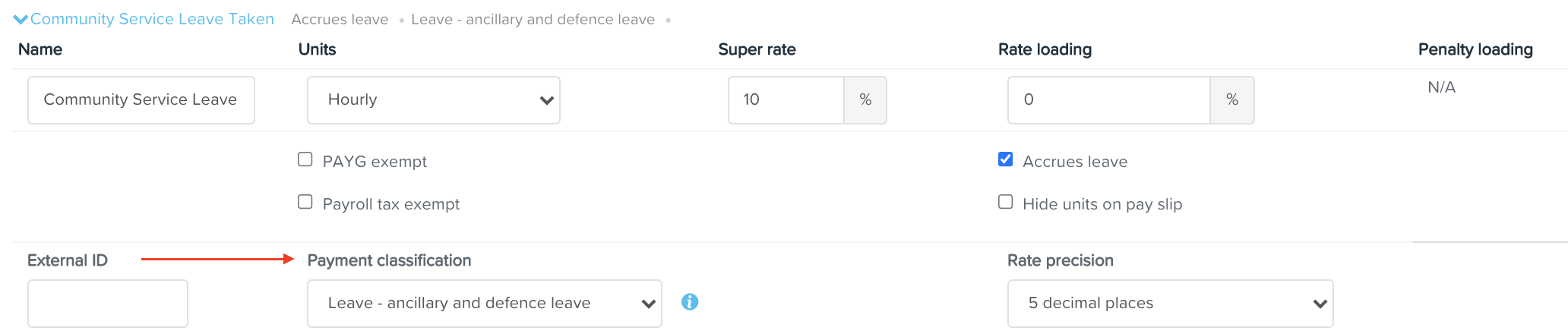Click the Super rate input showing 10
This screenshot has height=334, width=1568.
(786, 100)
